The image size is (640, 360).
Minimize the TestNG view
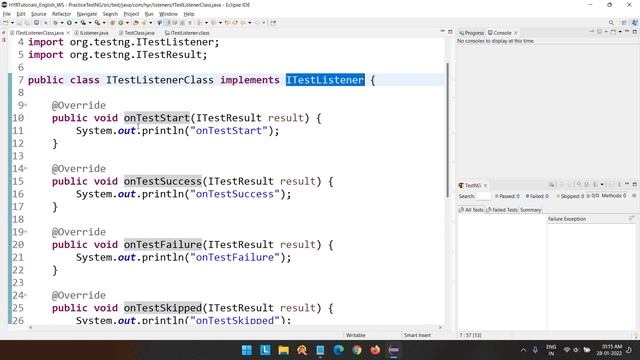[627, 184]
